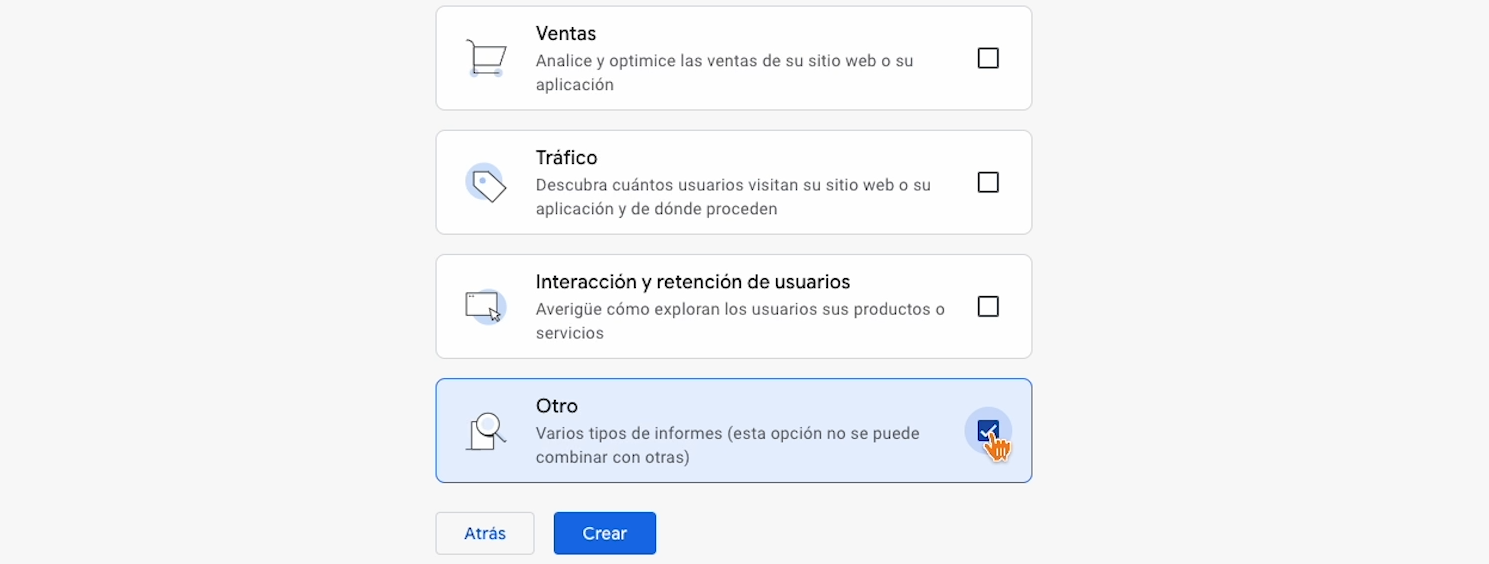Click the magnifying glass document icon
Screen dimensions: 1489x564
pyautogui.click(x=486, y=431)
